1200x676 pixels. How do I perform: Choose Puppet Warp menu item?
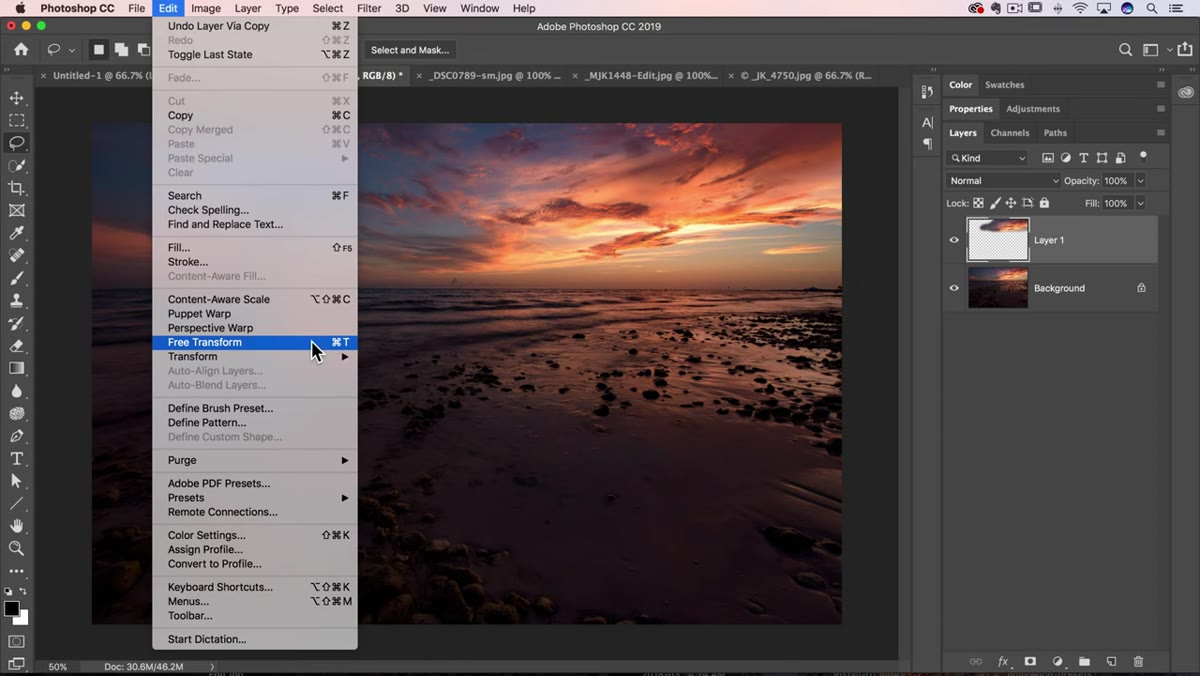255,314
